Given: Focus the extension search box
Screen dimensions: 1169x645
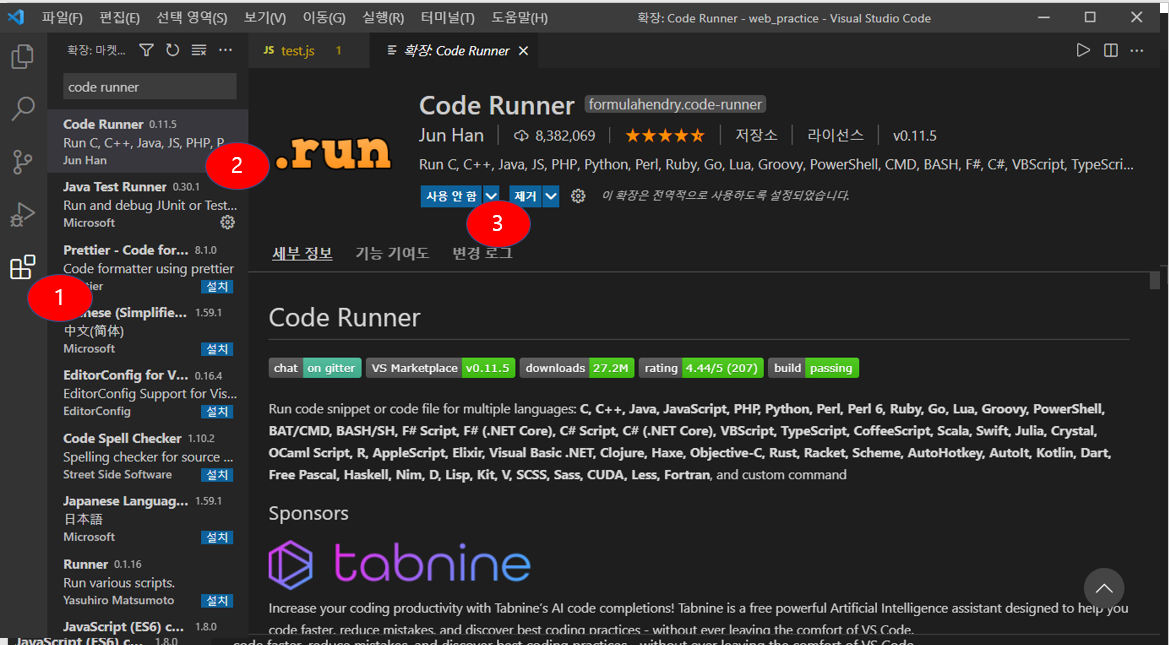Looking at the screenshot, I should pyautogui.click(x=150, y=87).
